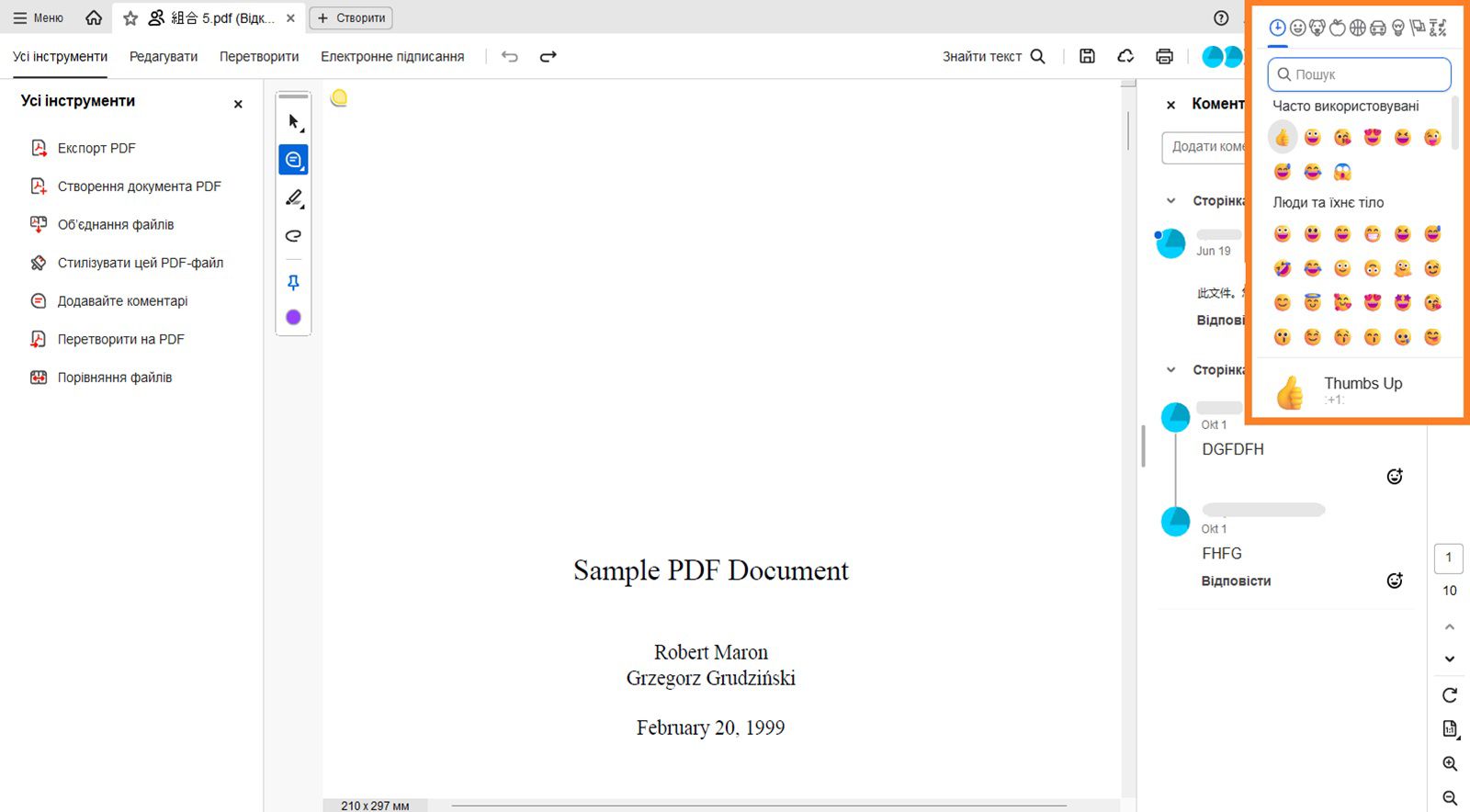Image resolution: width=1470 pixels, height=812 pixels.
Task: Pick the screaming face emoji
Action: (1342, 172)
